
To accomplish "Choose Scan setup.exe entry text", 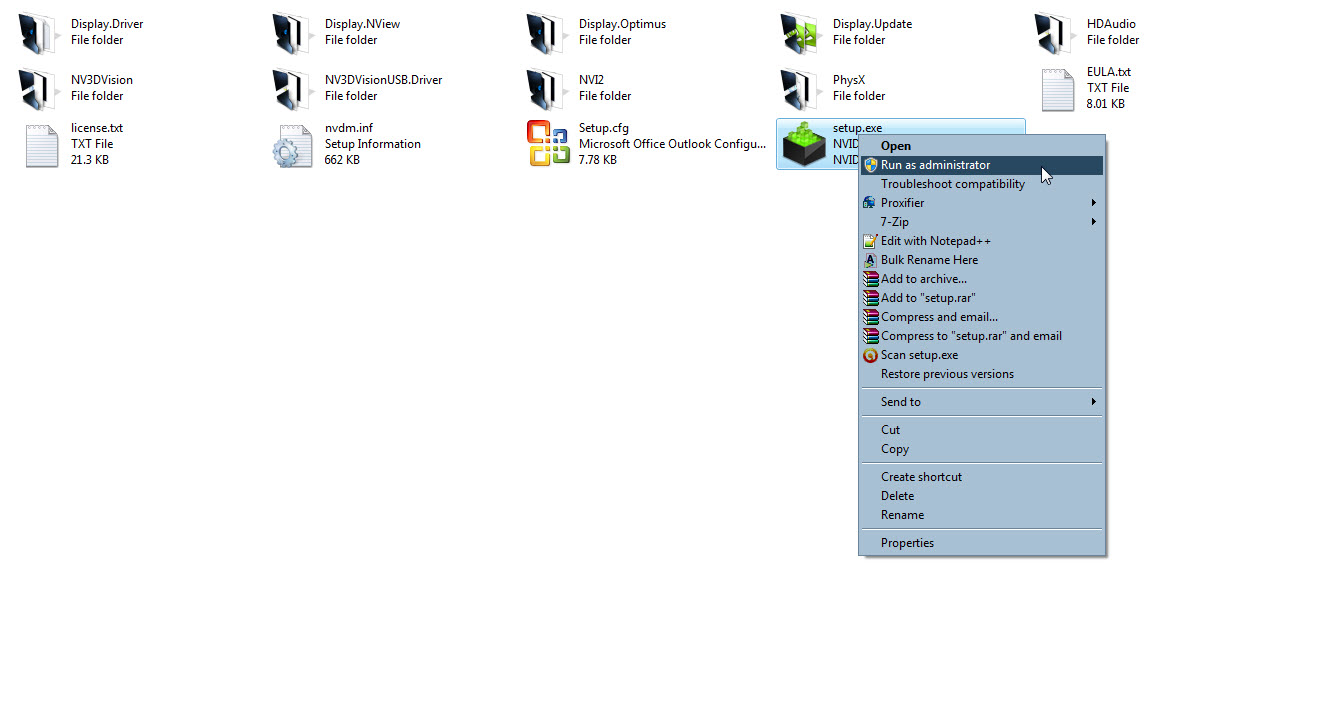I will (919, 355).
